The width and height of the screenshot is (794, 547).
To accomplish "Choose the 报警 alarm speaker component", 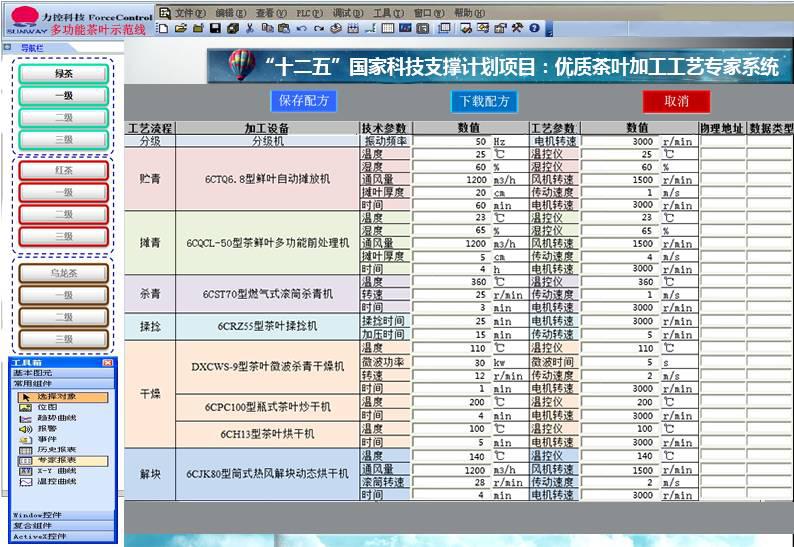I will click(46, 428).
